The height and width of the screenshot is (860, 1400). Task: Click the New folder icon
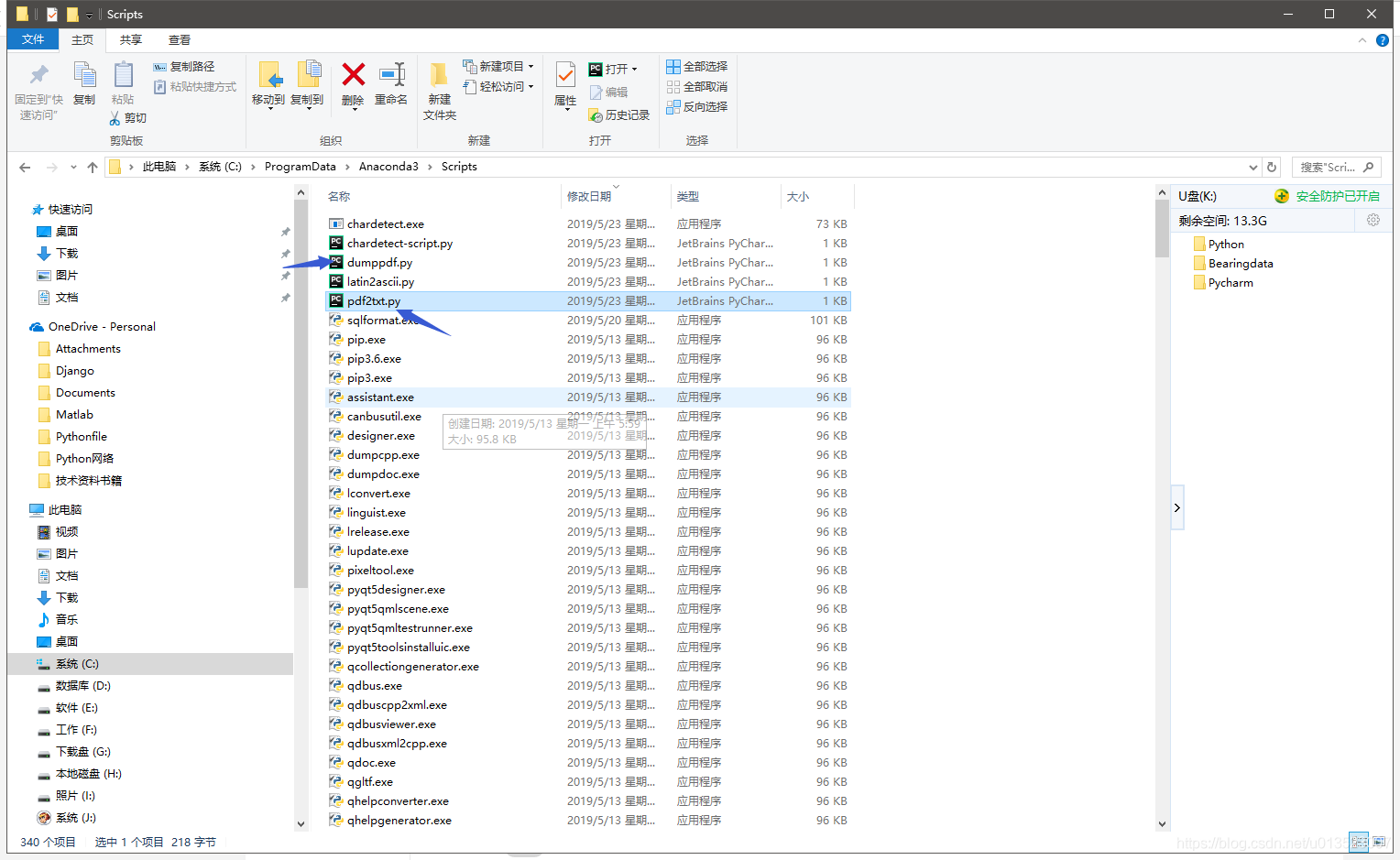440,75
